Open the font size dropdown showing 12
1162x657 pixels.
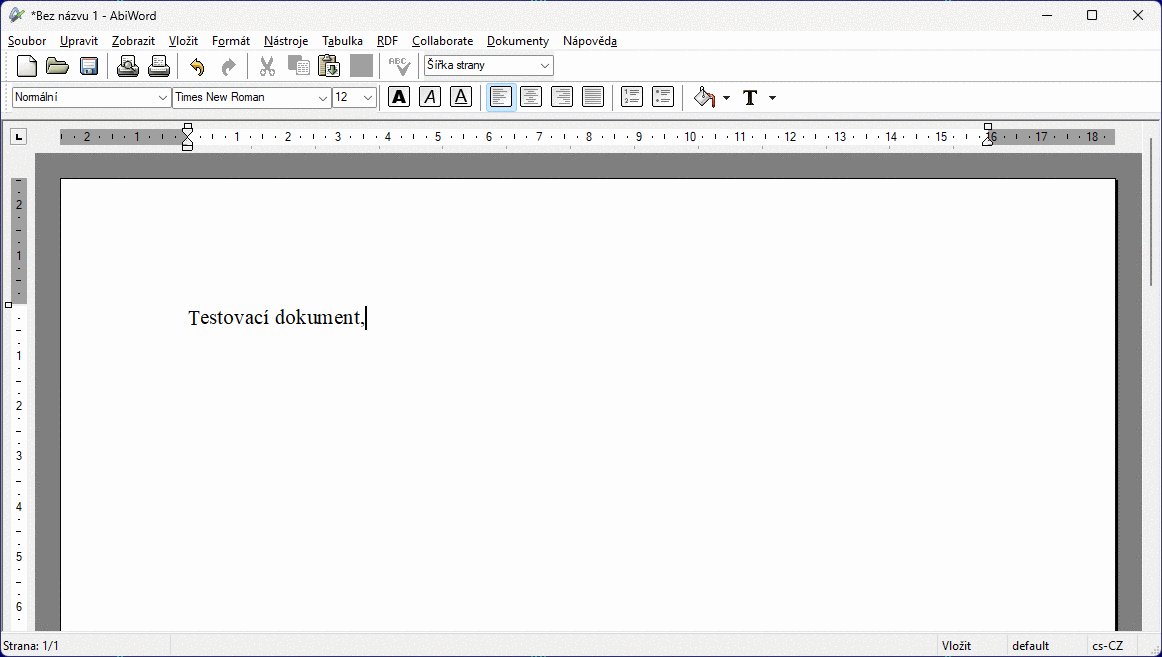coord(354,97)
